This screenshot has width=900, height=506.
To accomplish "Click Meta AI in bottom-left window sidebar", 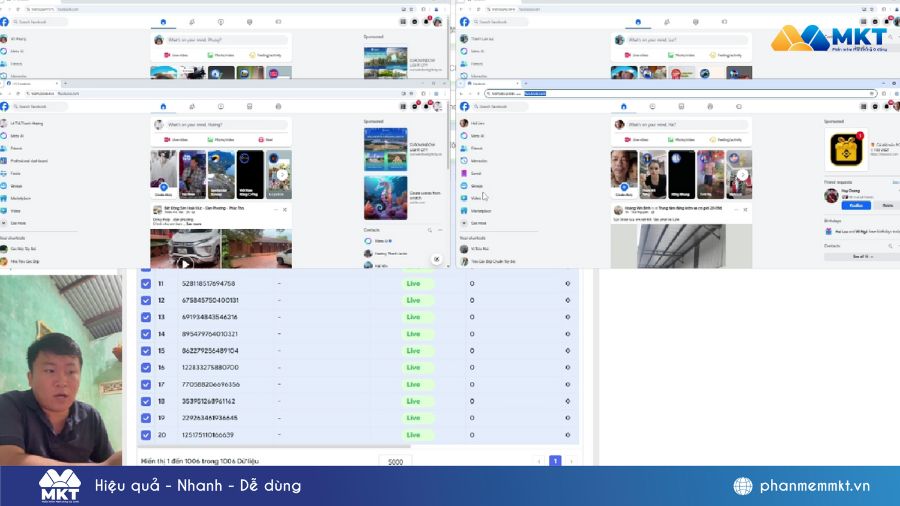I will coord(16,136).
